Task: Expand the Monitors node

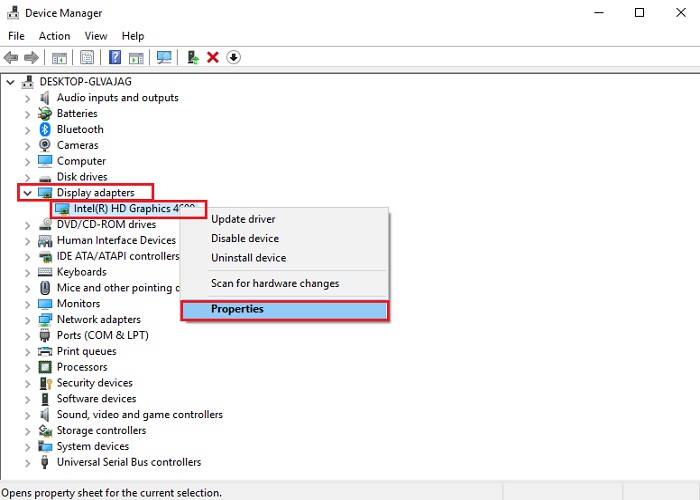Action: tap(28, 304)
